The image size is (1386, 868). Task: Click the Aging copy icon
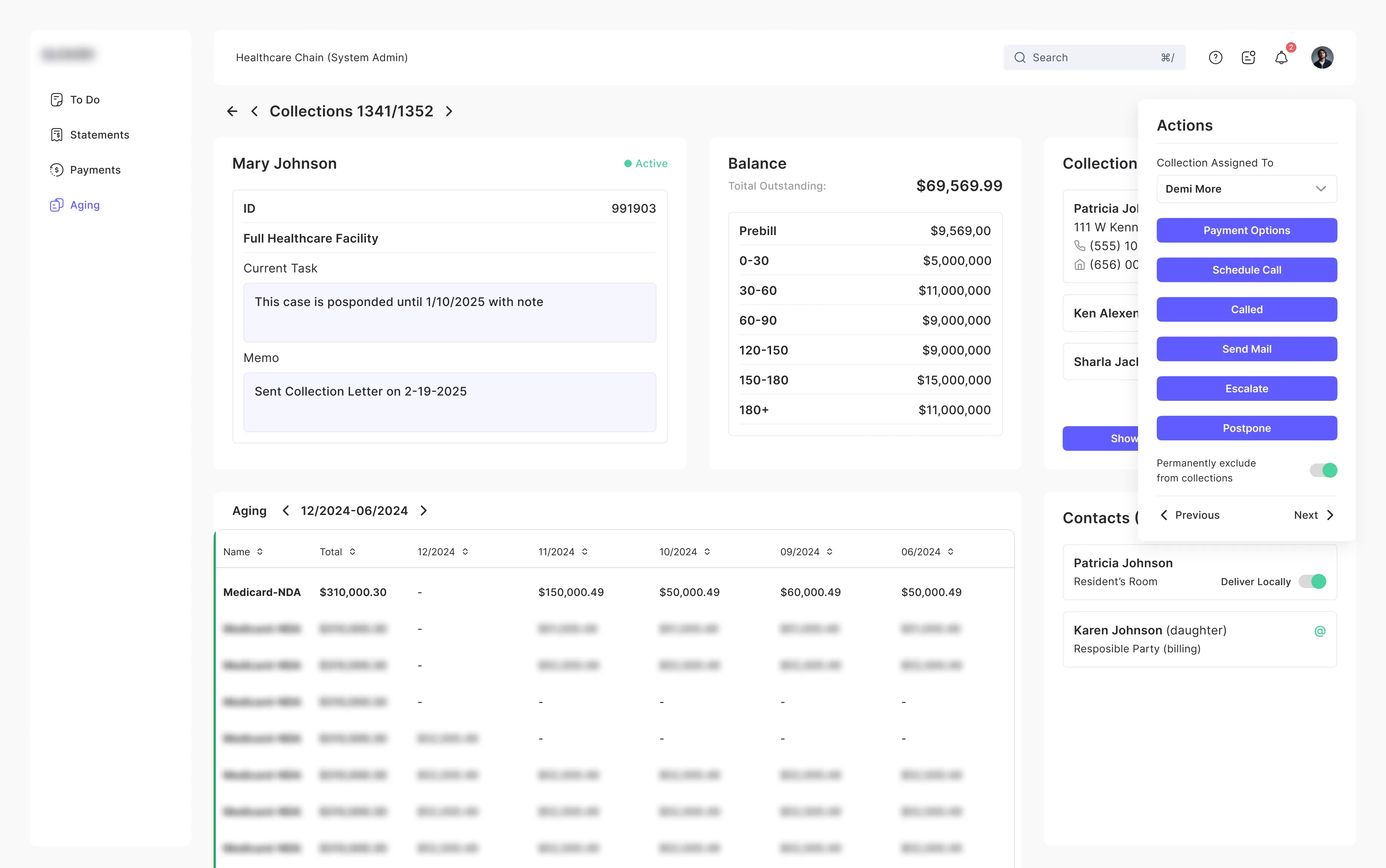click(56, 205)
